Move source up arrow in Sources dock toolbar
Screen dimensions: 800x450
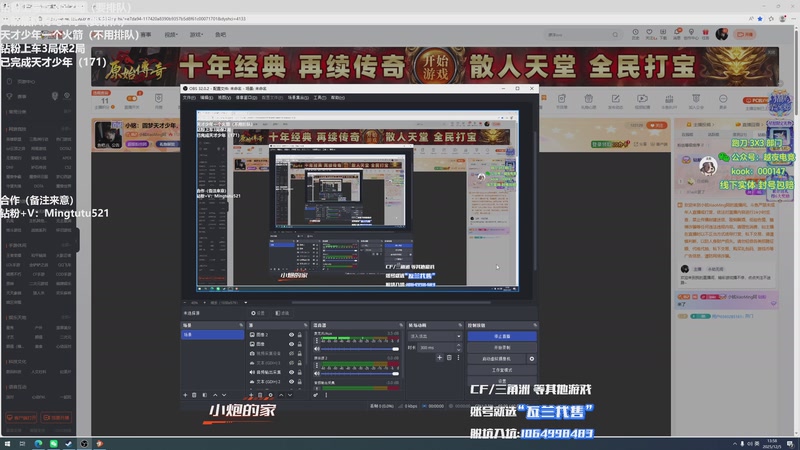pyautogui.click(x=281, y=395)
